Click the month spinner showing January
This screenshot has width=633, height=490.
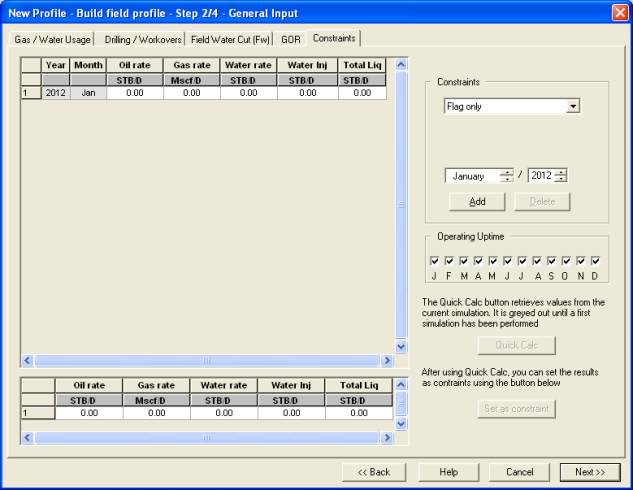pos(480,175)
